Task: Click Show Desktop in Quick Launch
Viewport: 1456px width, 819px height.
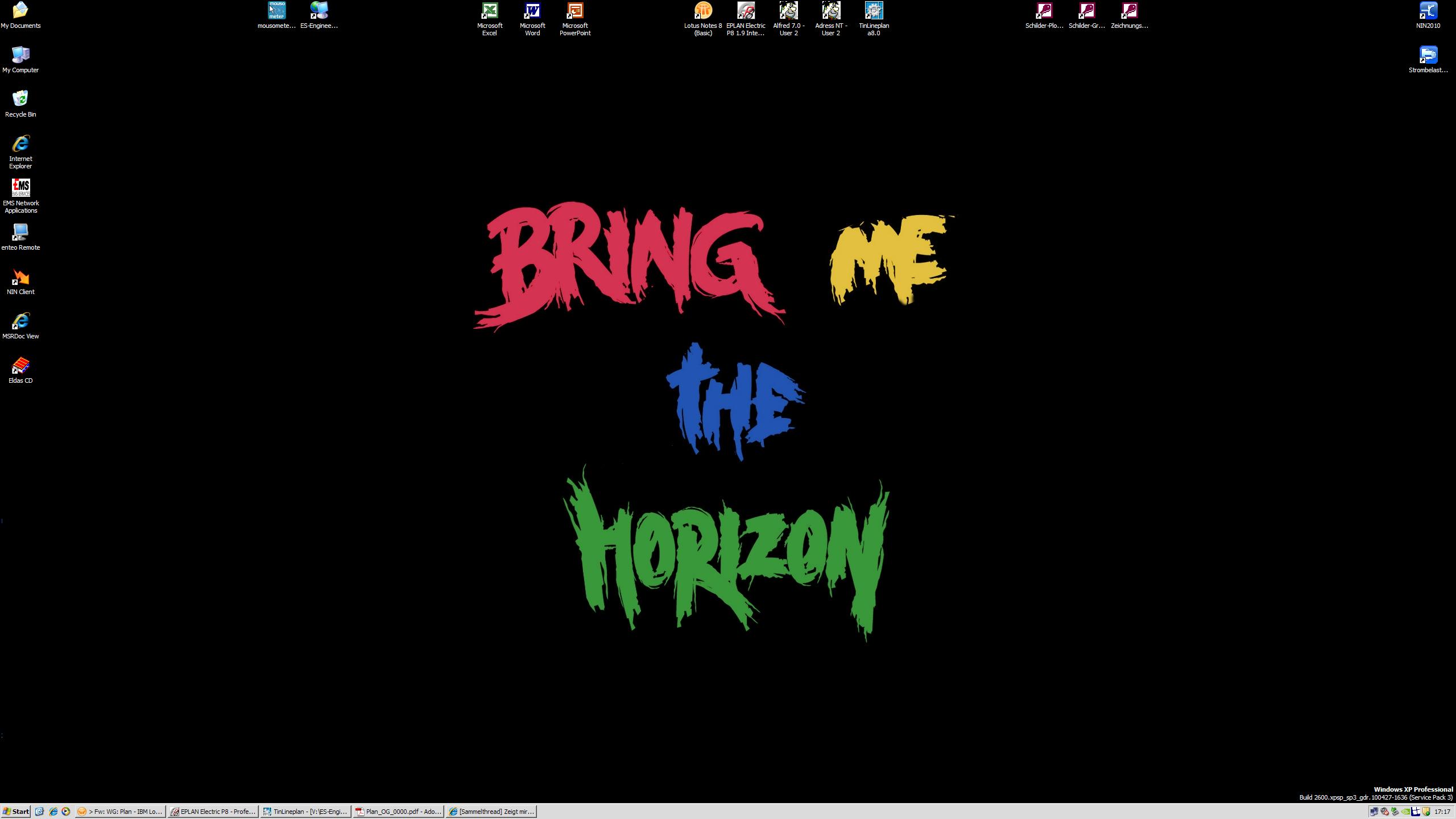Action: click(39, 812)
